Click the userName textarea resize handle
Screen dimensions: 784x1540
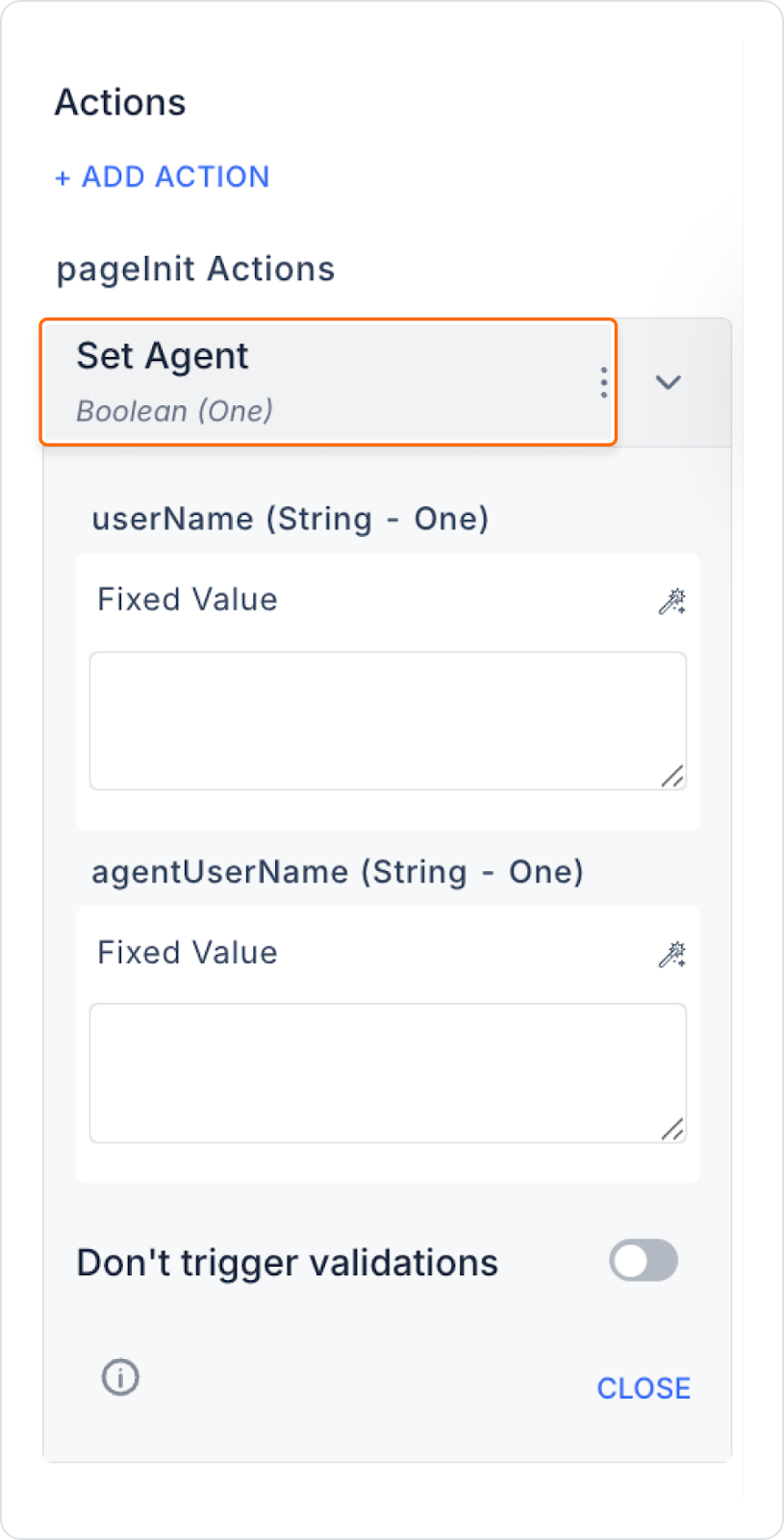point(672,776)
